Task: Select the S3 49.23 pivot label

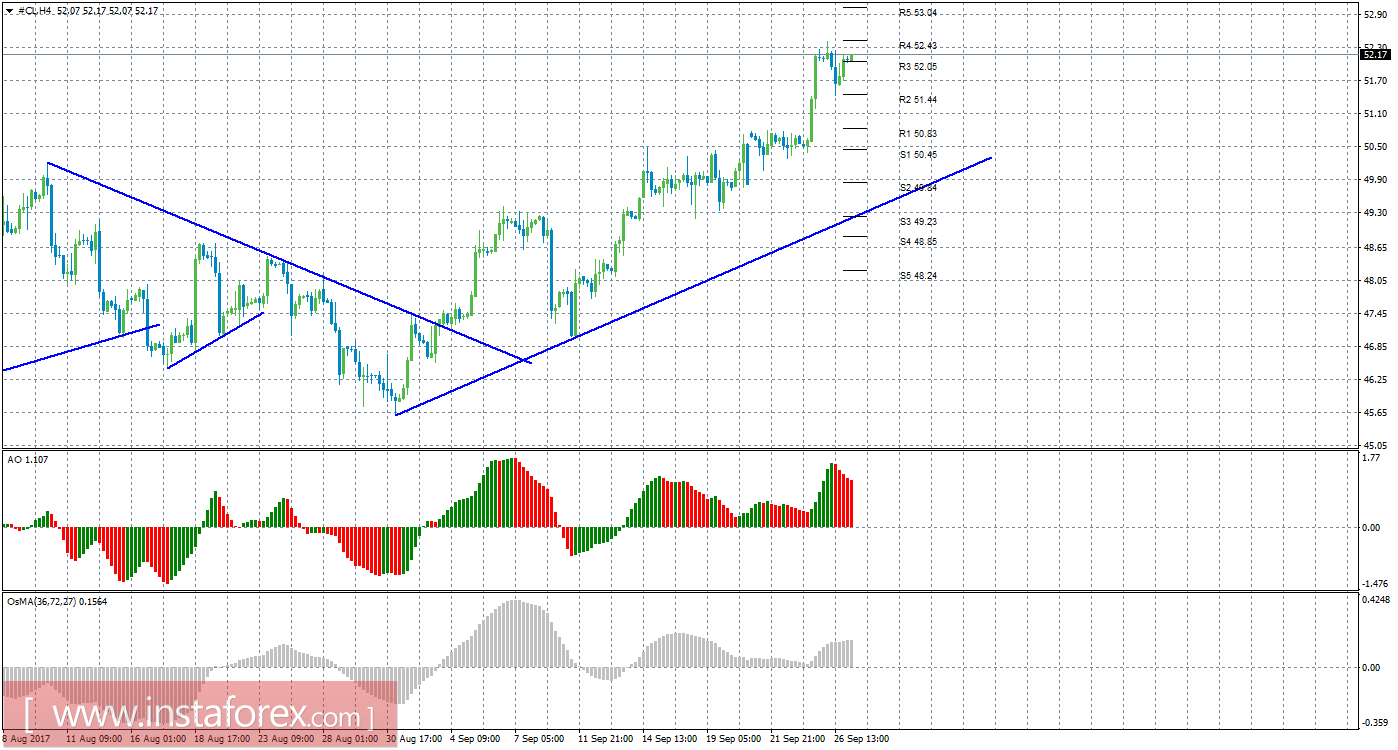Action: coord(917,222)
